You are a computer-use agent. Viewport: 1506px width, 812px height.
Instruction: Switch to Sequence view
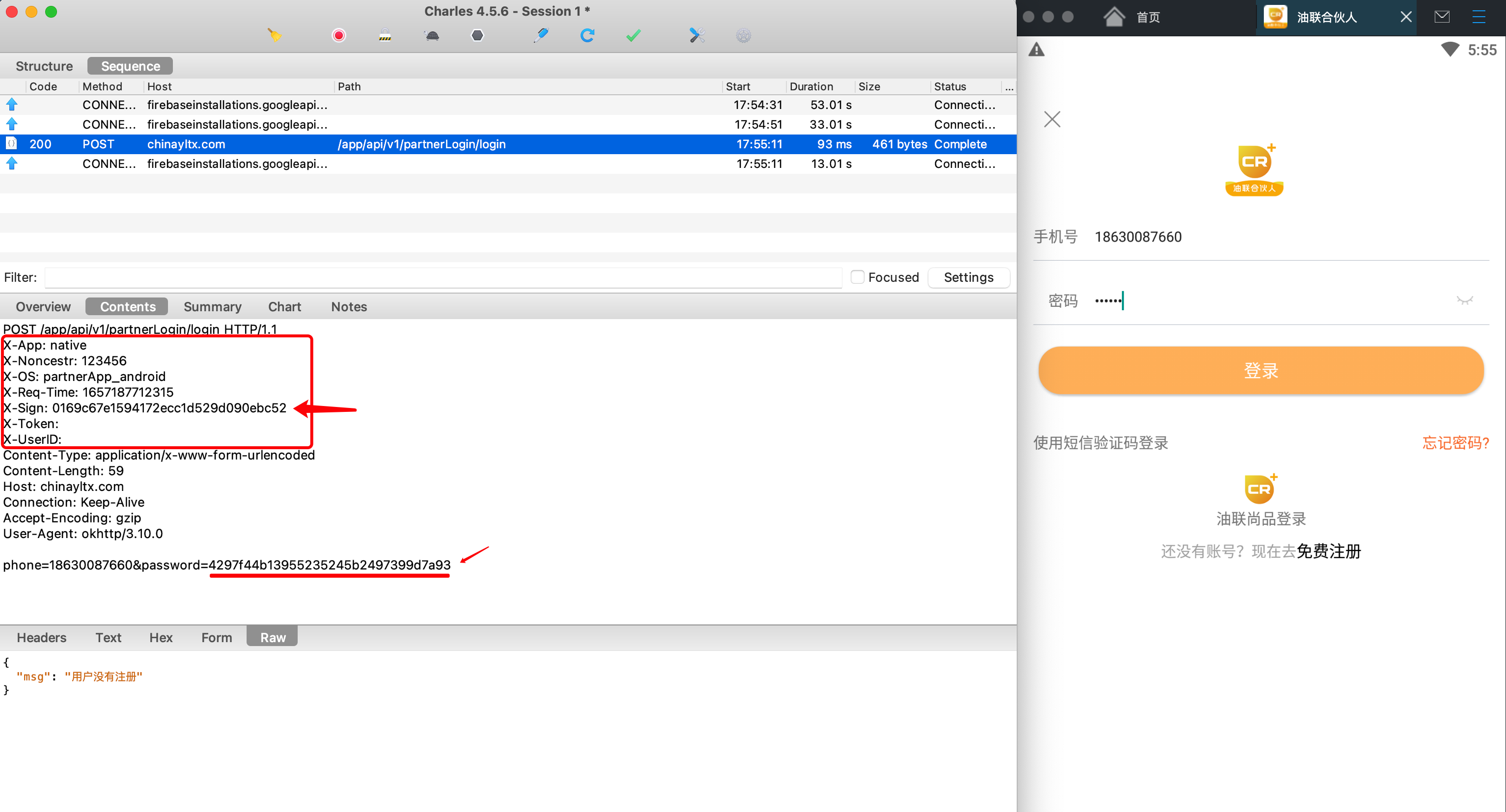(130, 66)
